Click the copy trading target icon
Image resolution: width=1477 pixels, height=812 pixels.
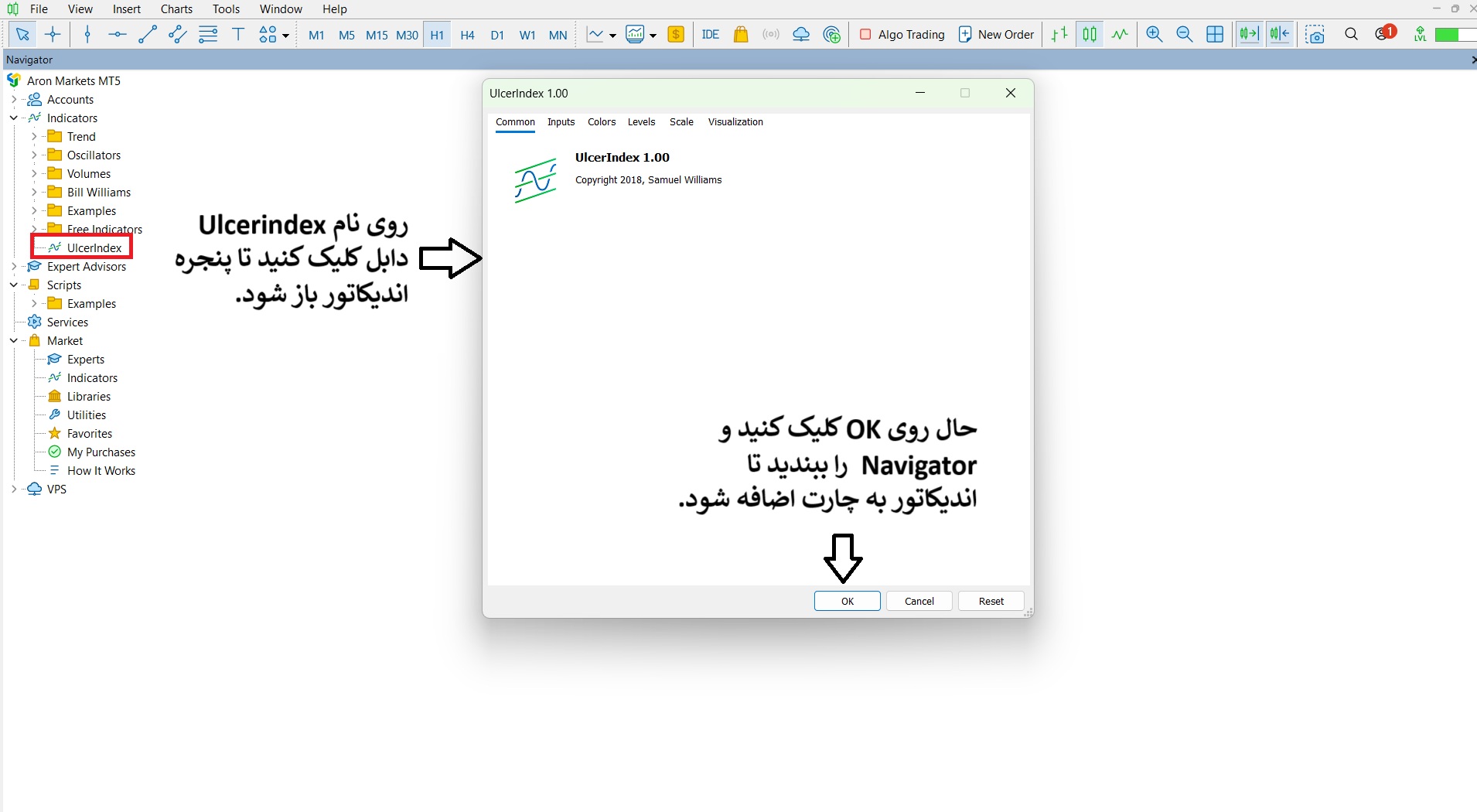(832, 34)
